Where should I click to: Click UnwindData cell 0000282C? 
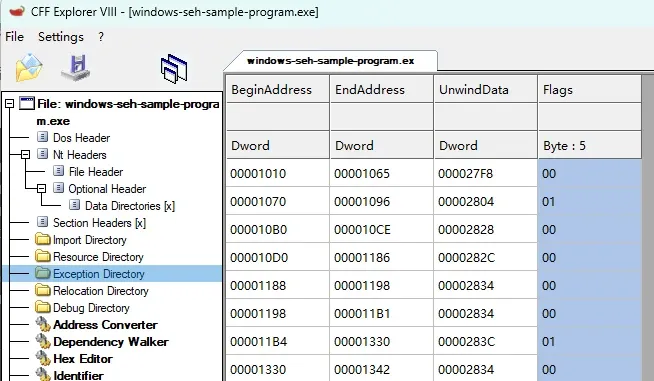coord(485,257)
